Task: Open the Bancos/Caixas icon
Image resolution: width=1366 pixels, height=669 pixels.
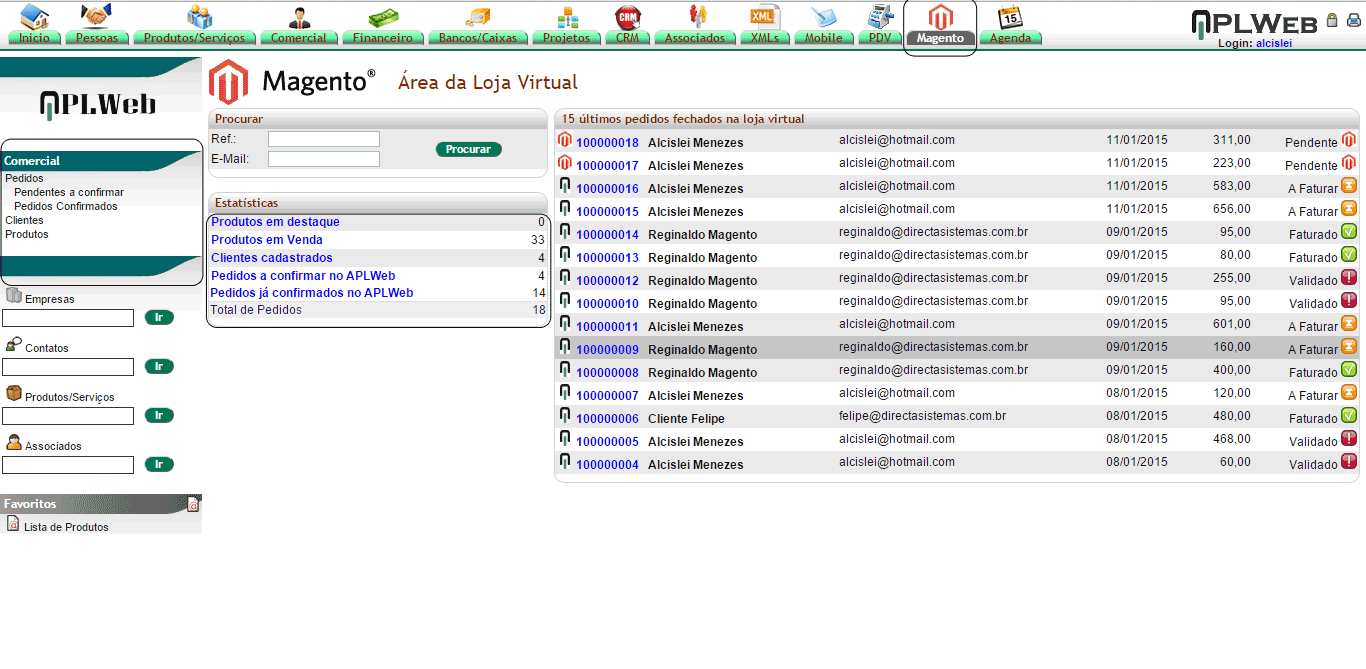Action: (x=478, y=17)
